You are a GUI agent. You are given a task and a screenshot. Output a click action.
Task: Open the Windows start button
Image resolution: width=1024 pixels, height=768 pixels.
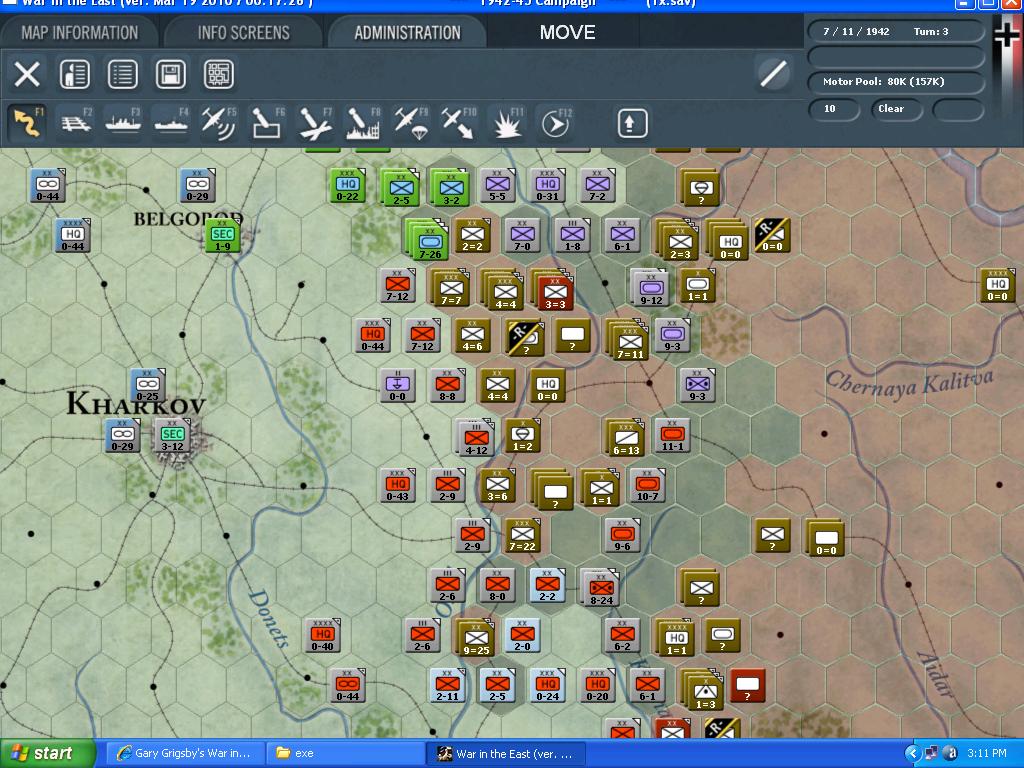click(47, 753)
